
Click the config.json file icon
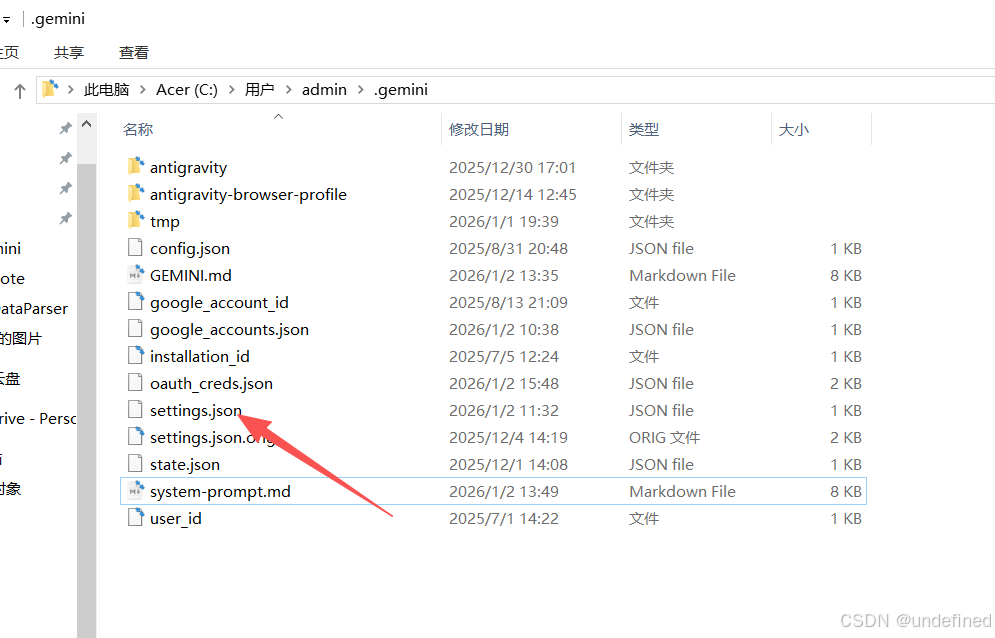coord(135,248)
